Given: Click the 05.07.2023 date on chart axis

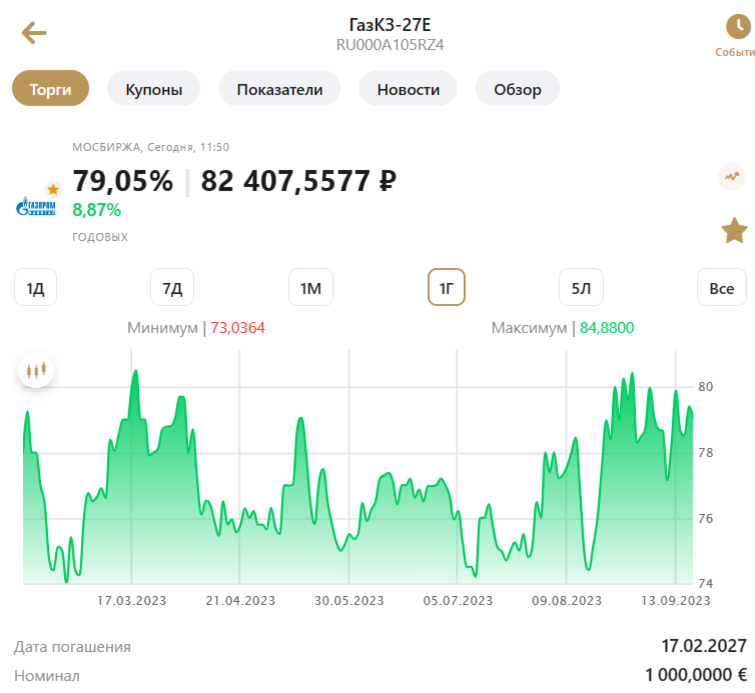Looking at the screenshot, I should coord(458,601).
